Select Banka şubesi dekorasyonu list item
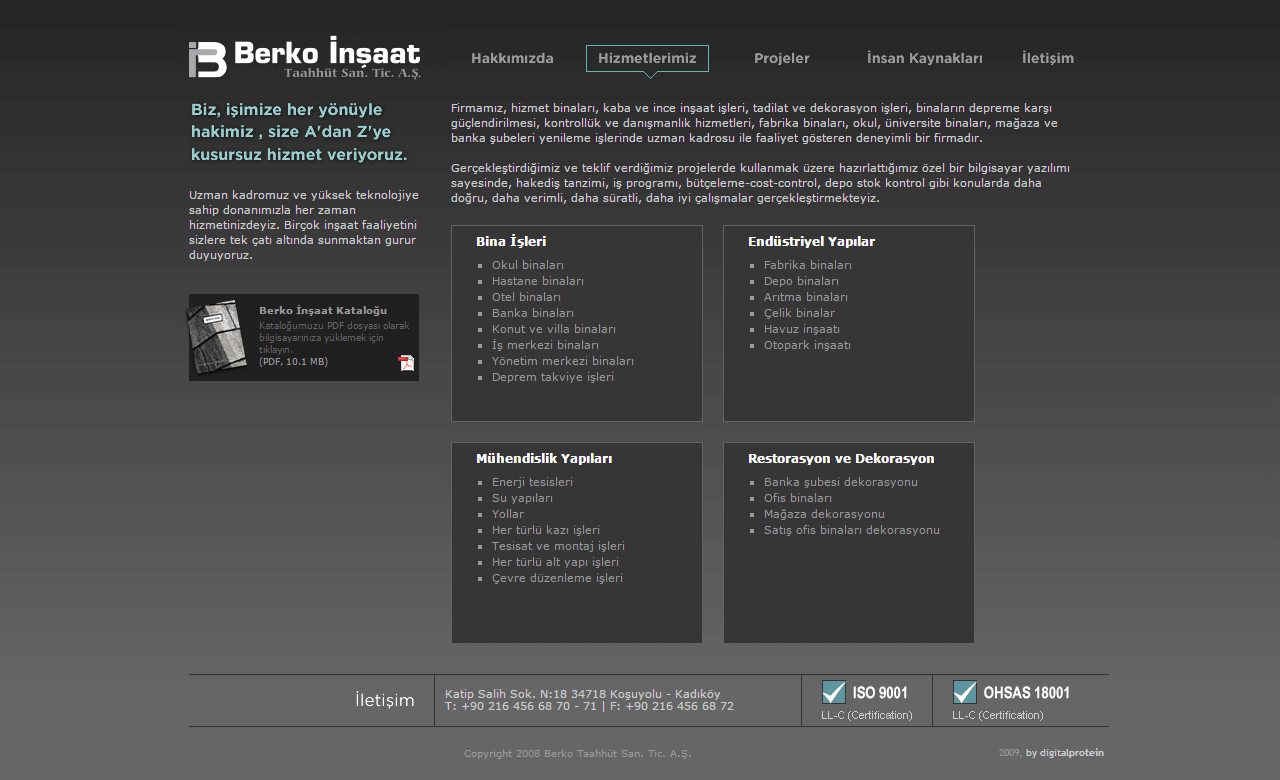 pyautogui.click(x=841, y=482)
